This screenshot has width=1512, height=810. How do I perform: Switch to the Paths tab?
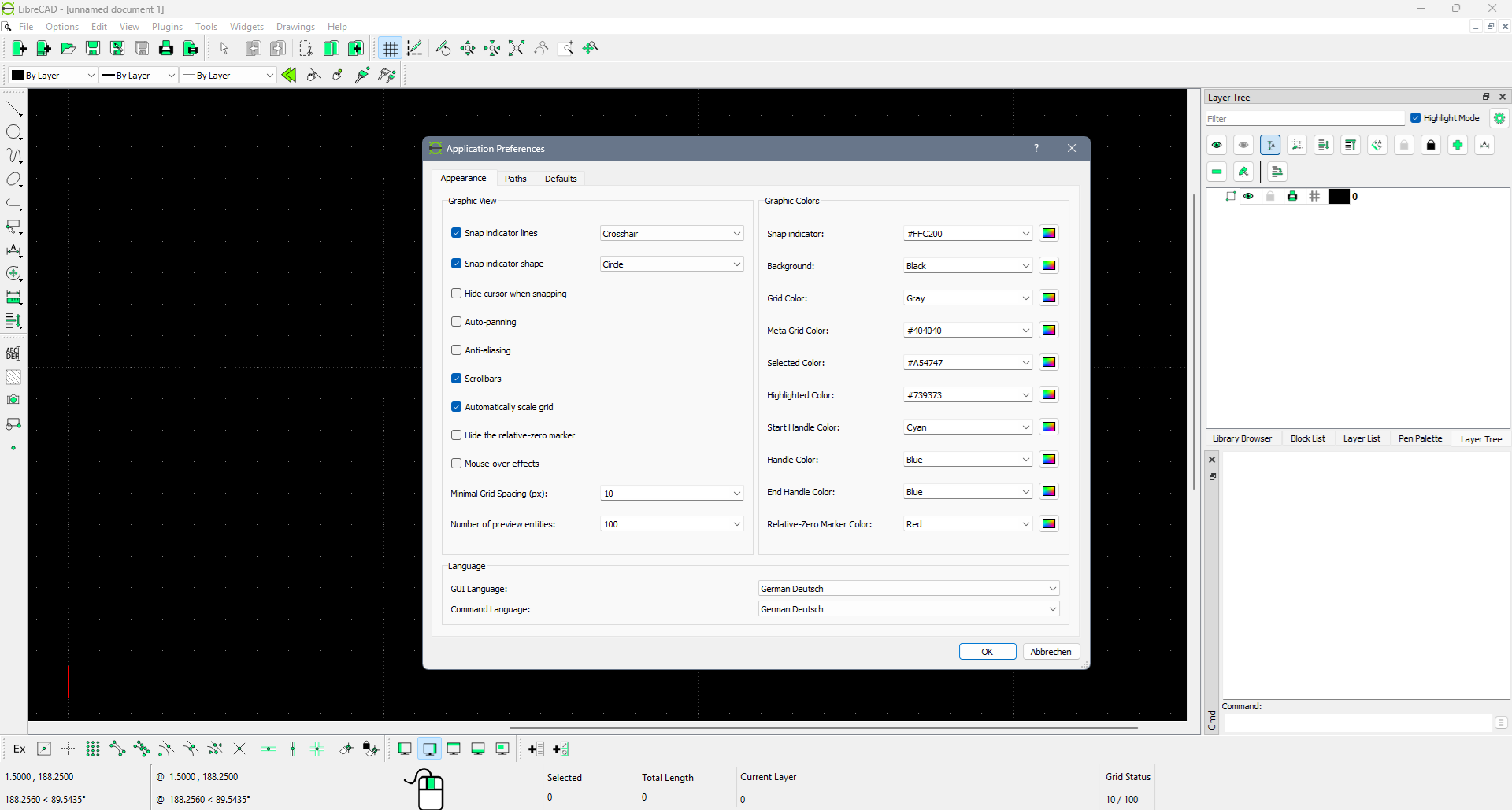pos(515,179)
